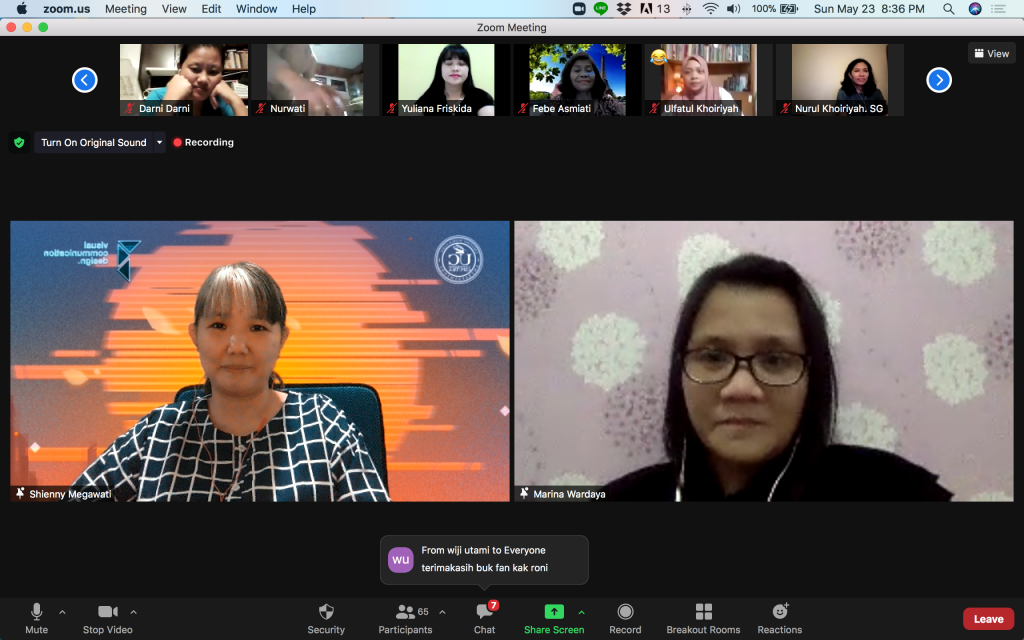Show next participants with right arrow

[938, 80]
